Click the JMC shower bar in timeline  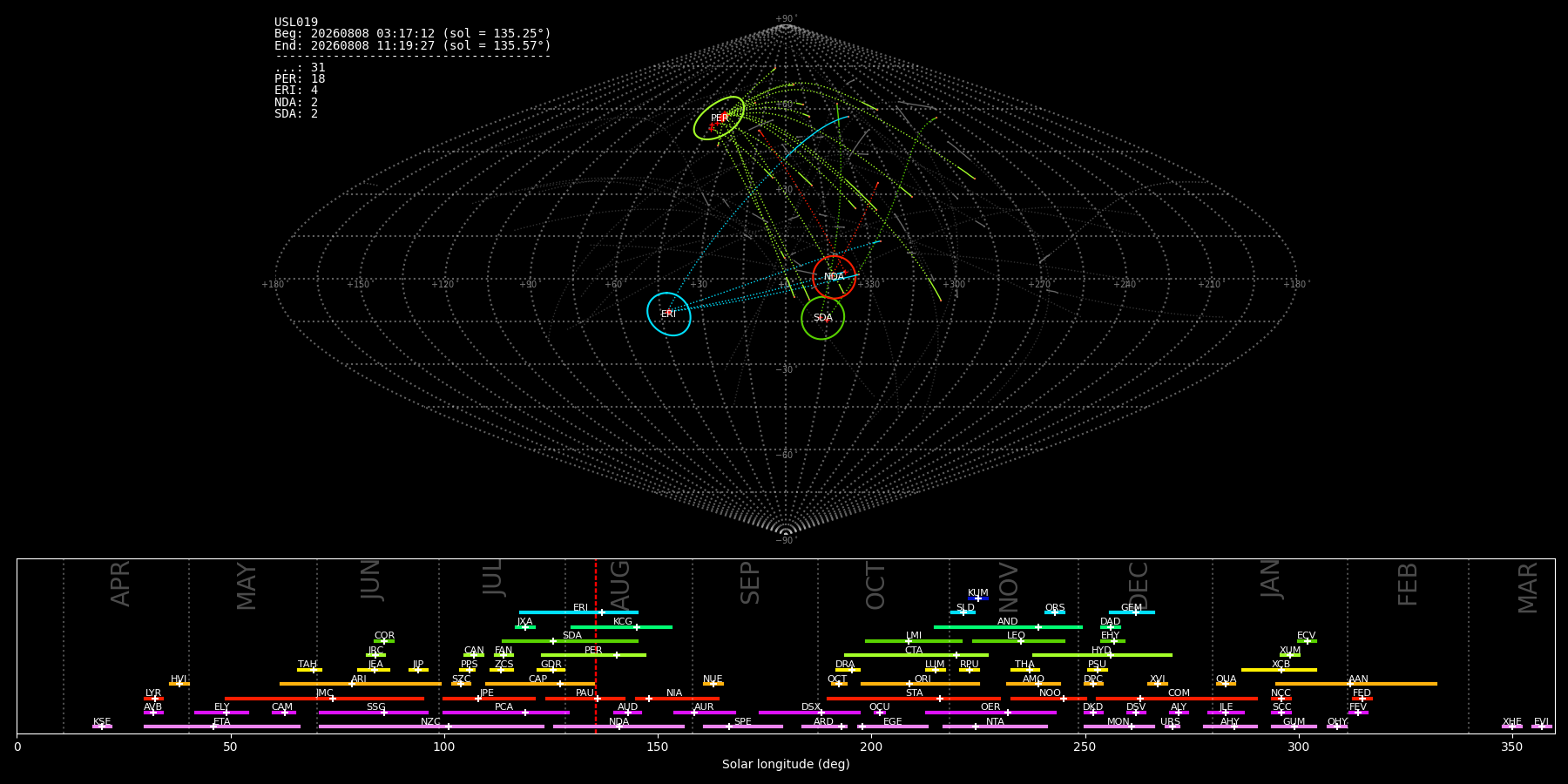pyautogui.click(x=325, y=699)
